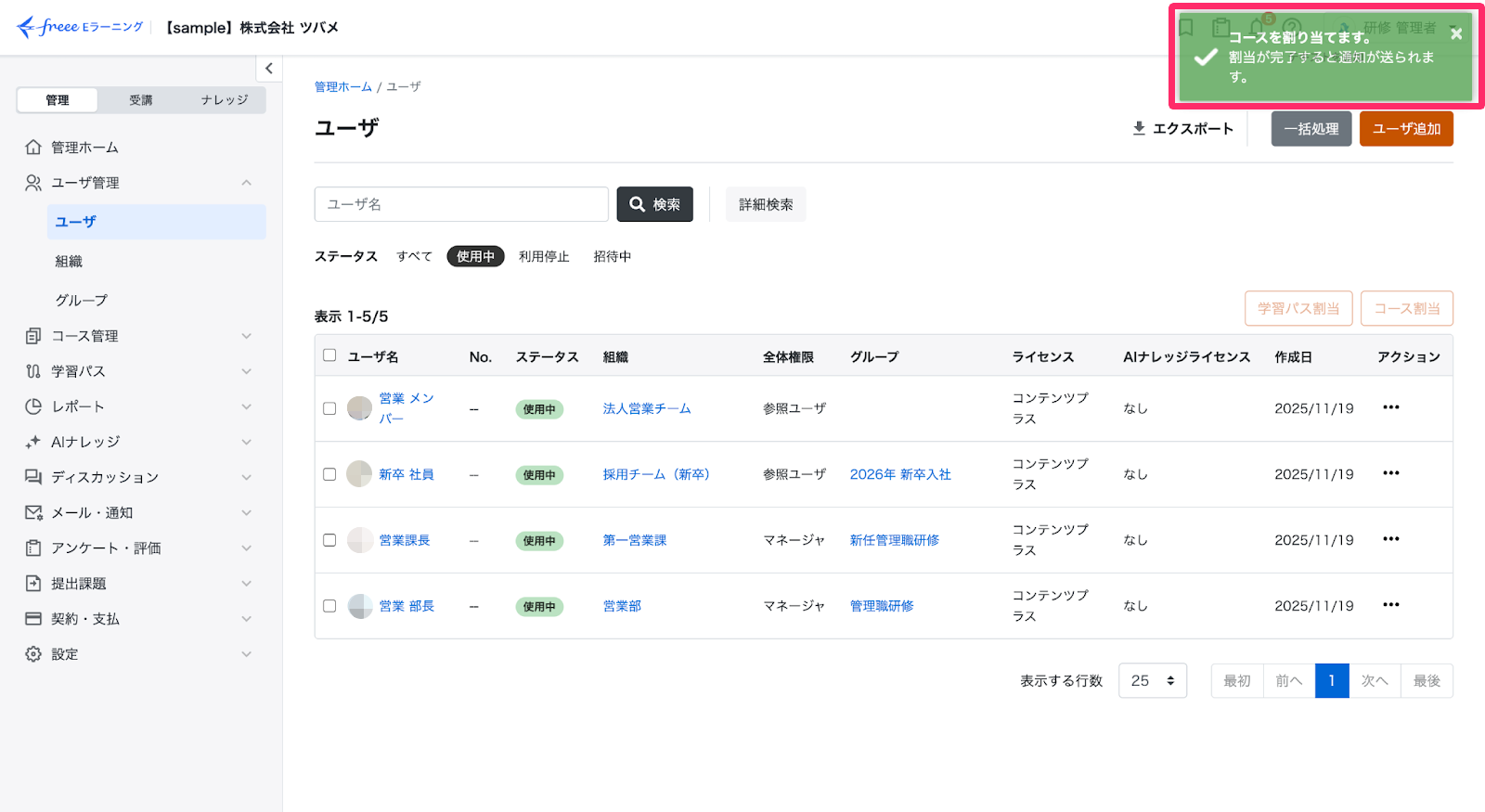The width and height of the screenshot is (1485, 812).
Task: Filter status by すべて
Action: [415, 256]
